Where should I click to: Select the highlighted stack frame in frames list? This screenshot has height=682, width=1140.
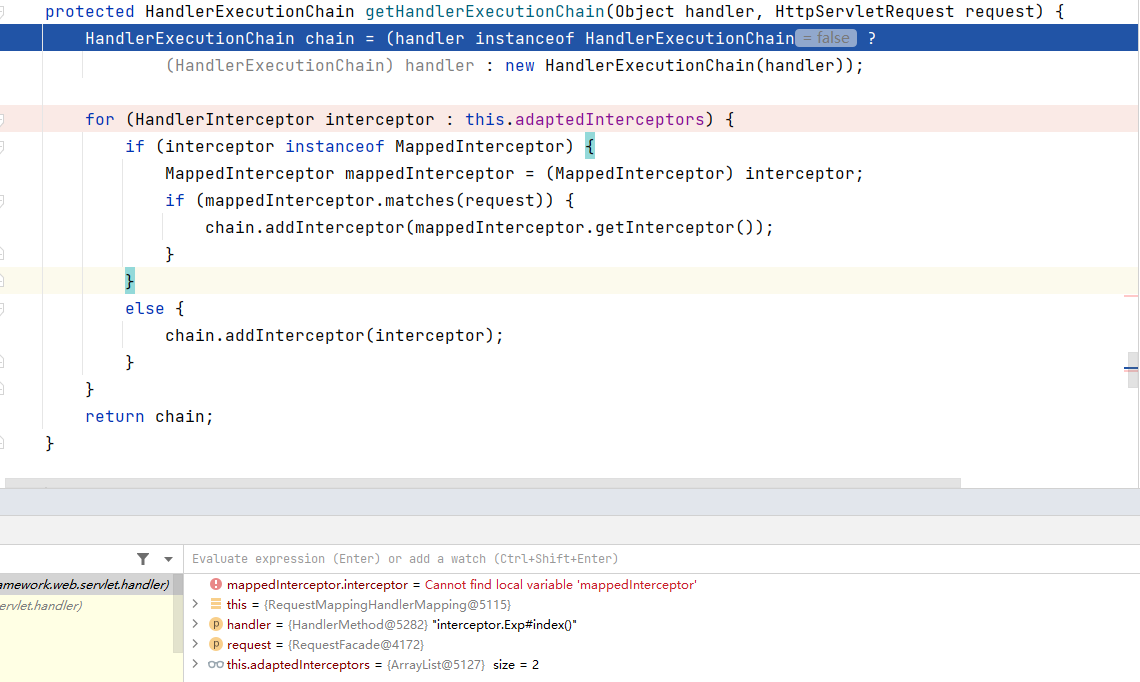coord(85,585)
